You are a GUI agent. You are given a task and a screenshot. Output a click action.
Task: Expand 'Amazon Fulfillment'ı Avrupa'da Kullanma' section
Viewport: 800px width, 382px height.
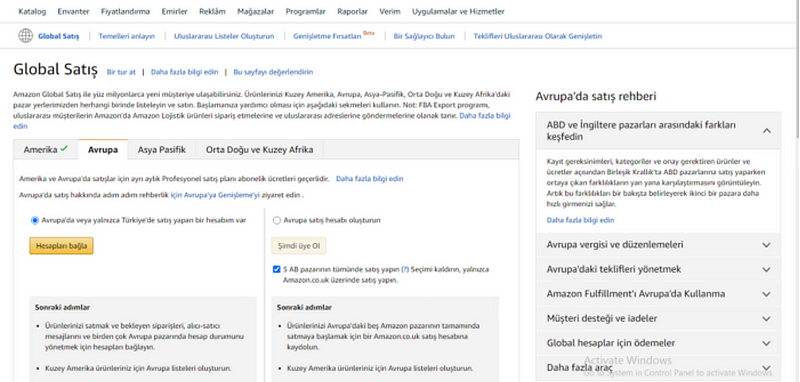[658, 294]
